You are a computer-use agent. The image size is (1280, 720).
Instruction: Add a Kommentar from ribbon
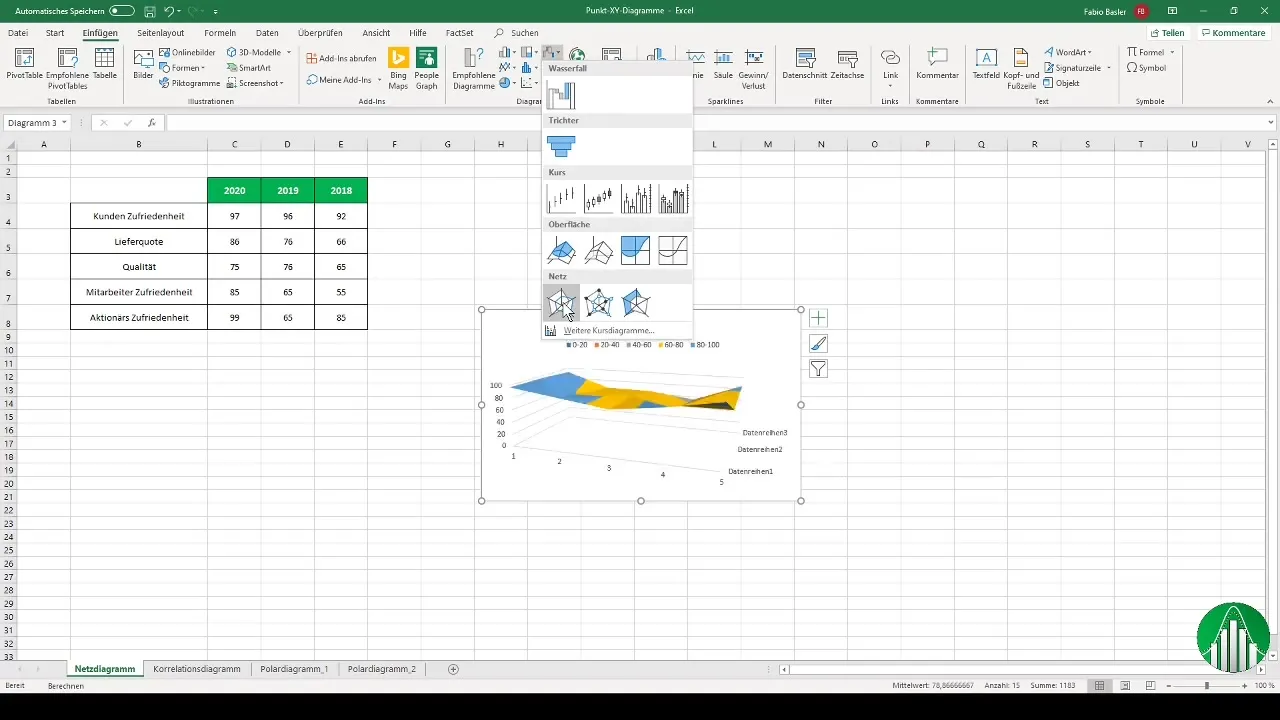click(937, 64)
